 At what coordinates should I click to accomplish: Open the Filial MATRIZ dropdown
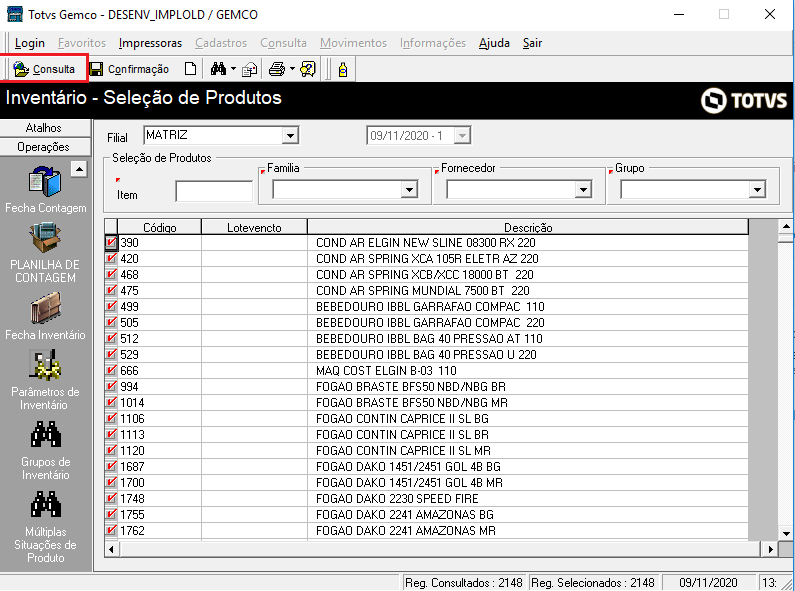(x=290, y=135)
